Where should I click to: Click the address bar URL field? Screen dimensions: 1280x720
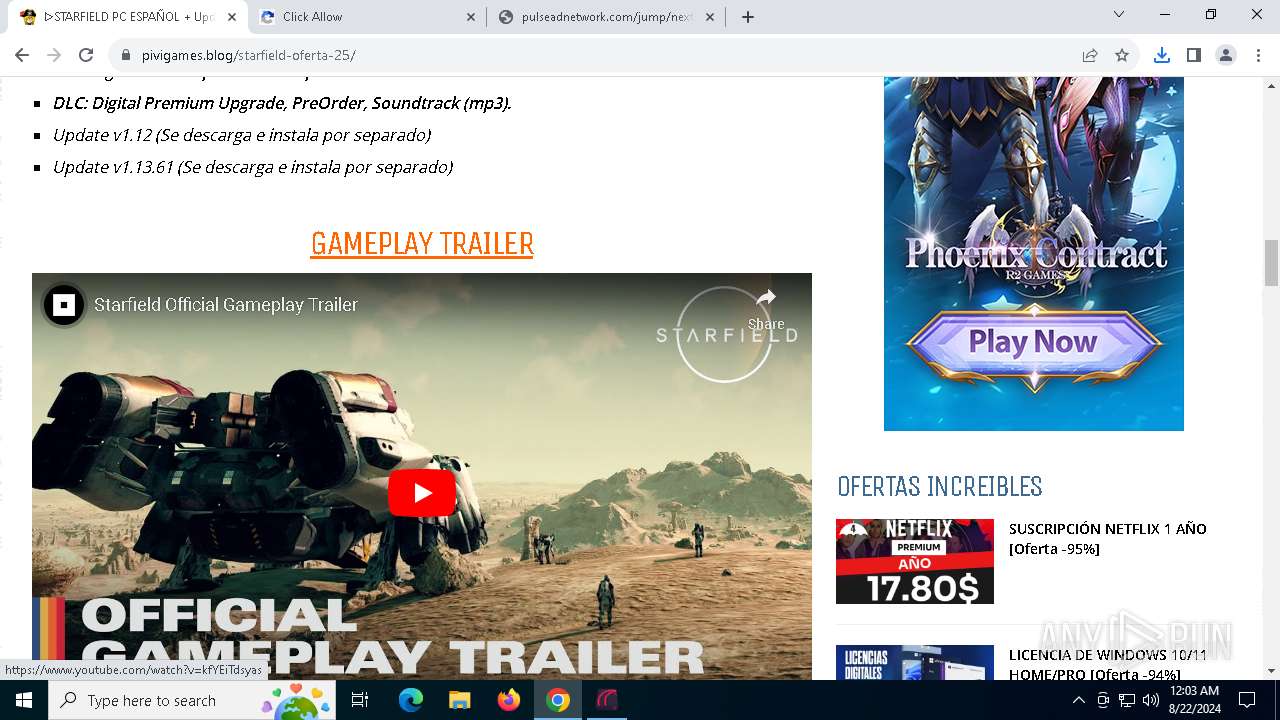pos(600,55)
